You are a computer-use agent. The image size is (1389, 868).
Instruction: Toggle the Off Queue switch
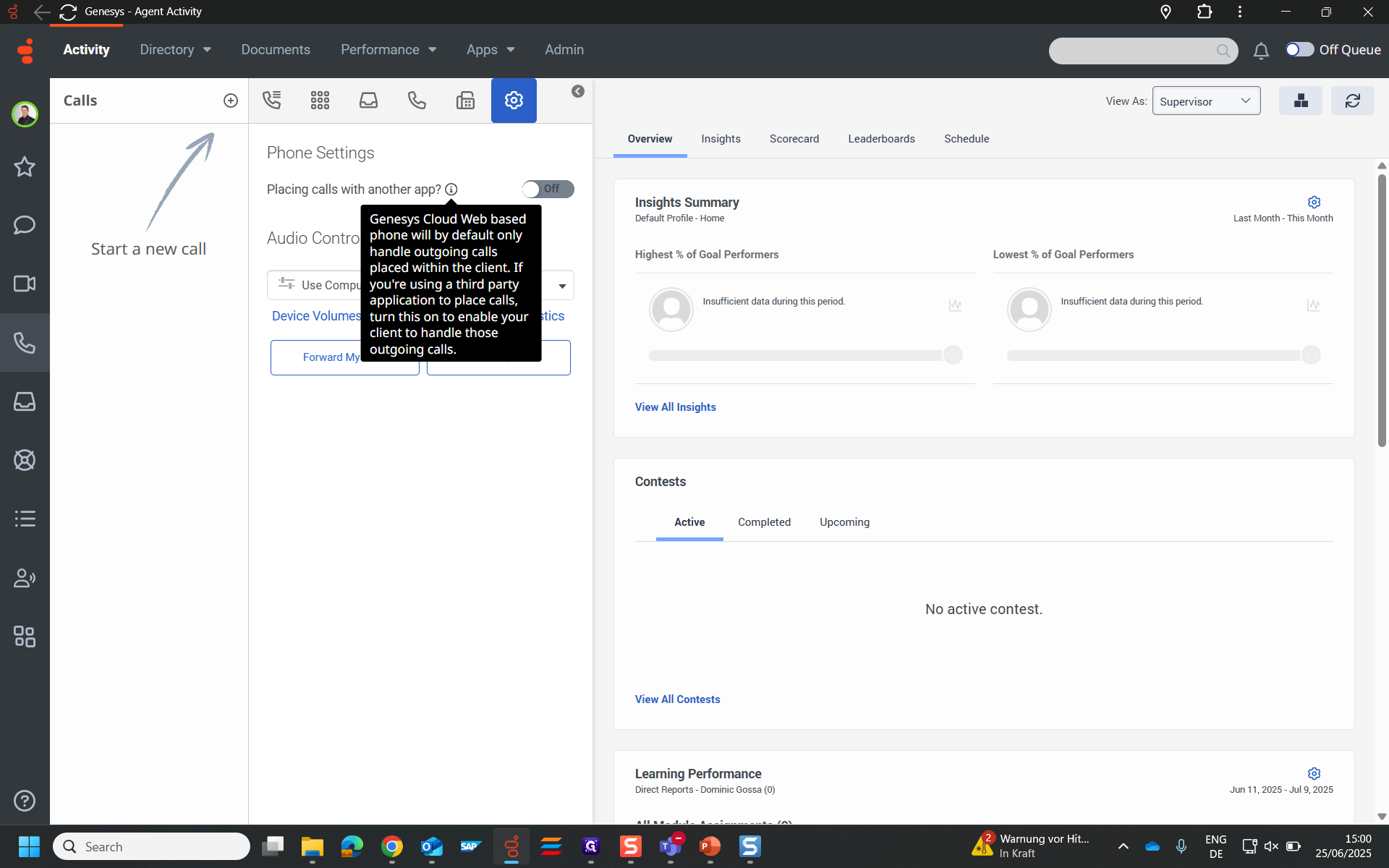(1299, 49)
